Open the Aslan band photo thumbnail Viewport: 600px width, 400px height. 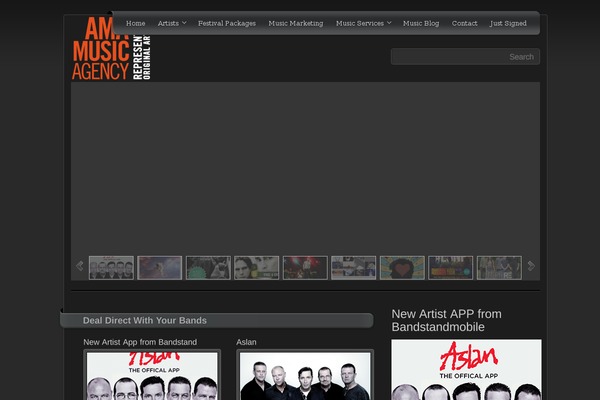305,375
